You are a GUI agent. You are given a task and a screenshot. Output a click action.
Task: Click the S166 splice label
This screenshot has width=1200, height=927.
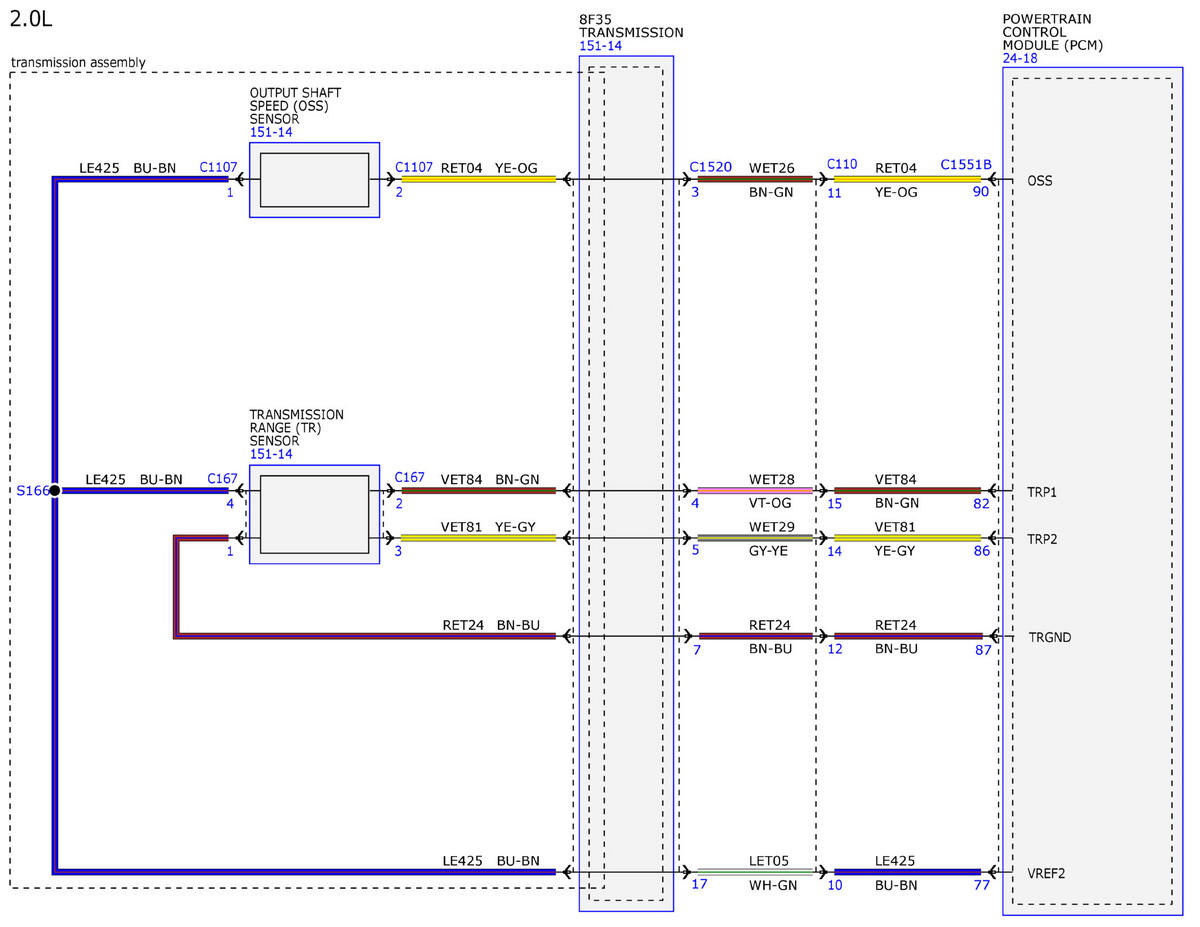pos(31,491)
